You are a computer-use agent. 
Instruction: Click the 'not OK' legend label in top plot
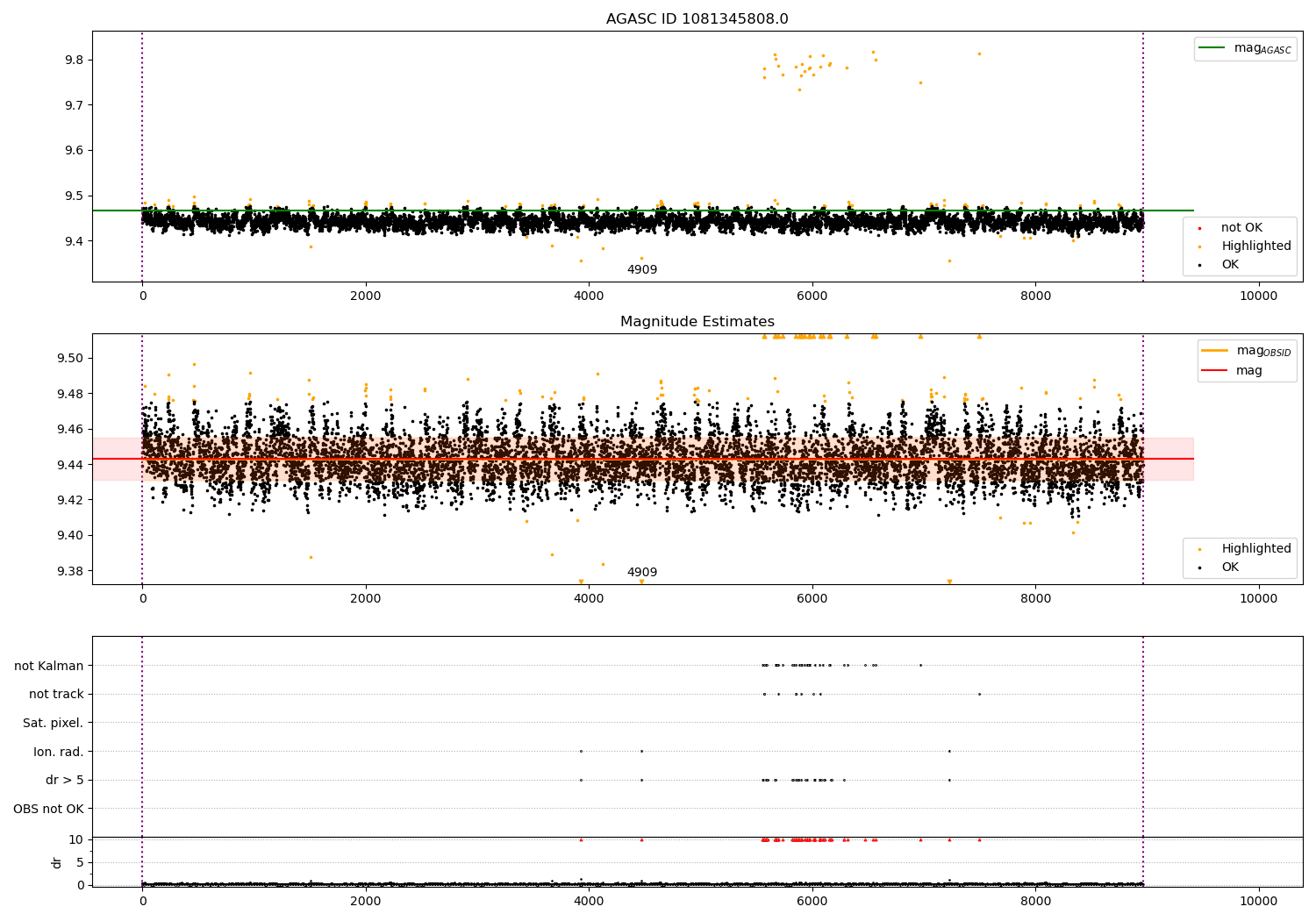pos(1241,228)
